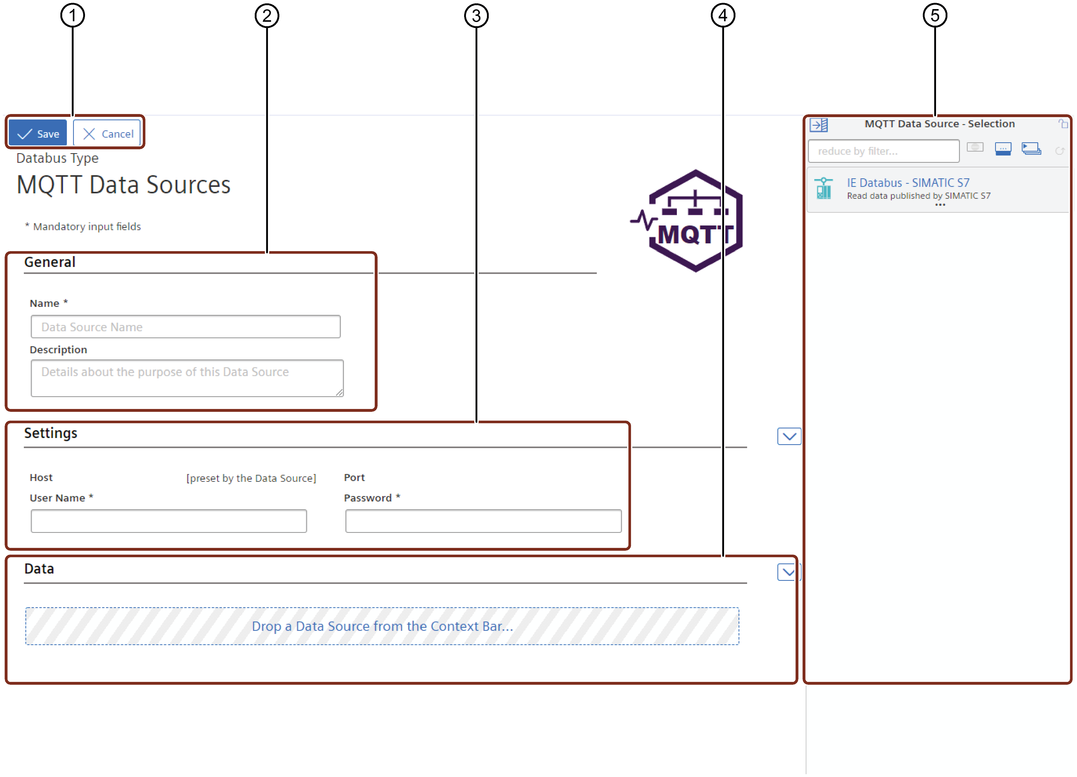1077x777 pixels.
Task: Collapse the Settings section chevron
Action: point(789,436)
